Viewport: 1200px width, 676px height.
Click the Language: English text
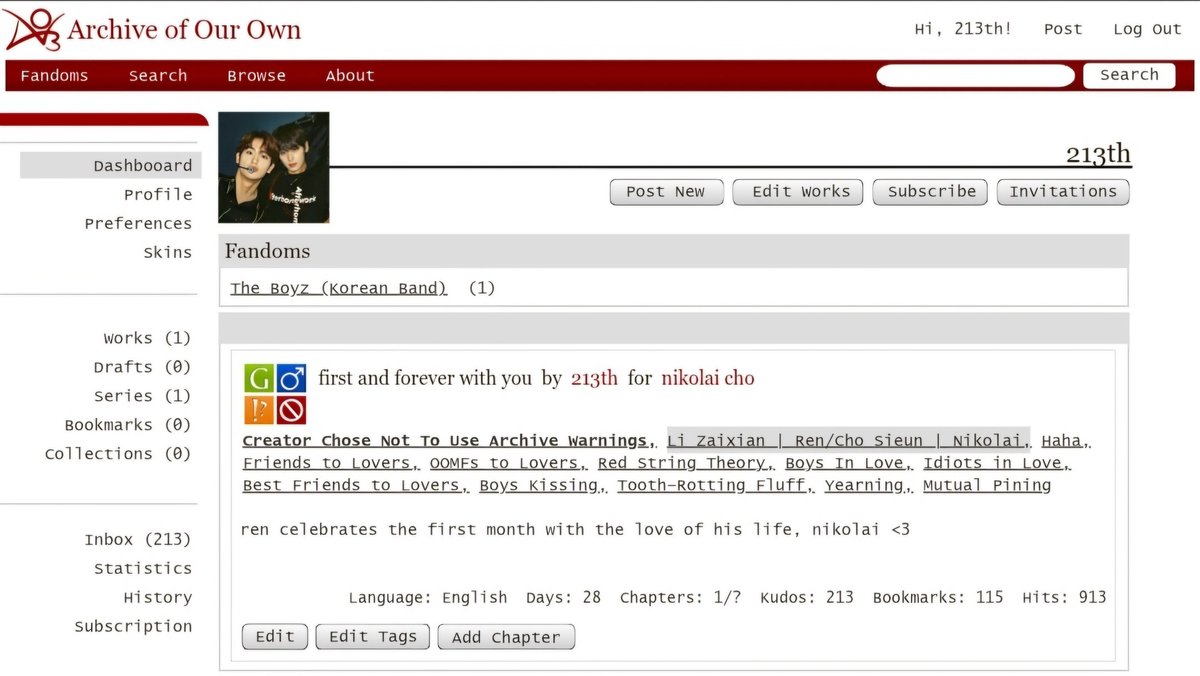[x=428, y=598]
